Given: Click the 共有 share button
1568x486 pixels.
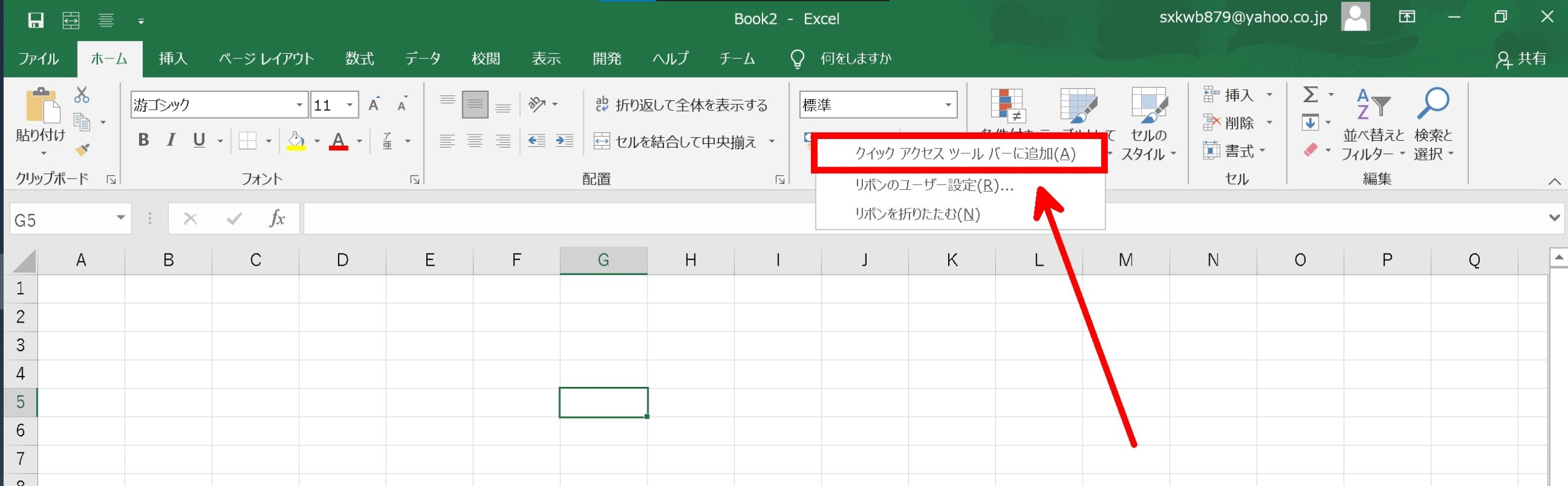Looking at the screenshot, I should [1521, 59].
